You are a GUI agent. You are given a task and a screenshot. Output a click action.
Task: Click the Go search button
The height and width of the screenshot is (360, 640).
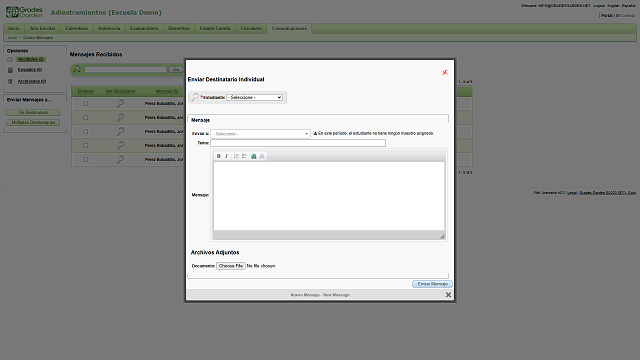coord(176,69)
